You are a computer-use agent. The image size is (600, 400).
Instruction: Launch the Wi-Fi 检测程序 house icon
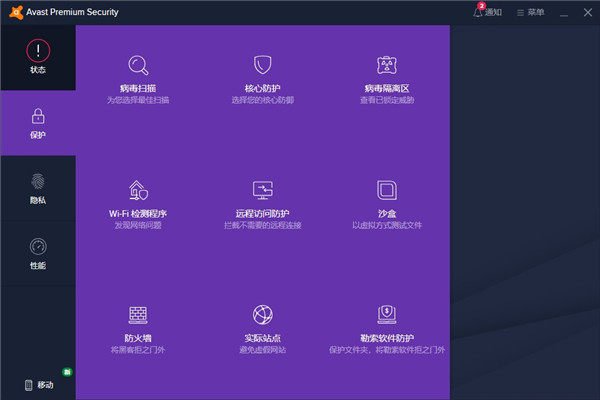[138, 190]
